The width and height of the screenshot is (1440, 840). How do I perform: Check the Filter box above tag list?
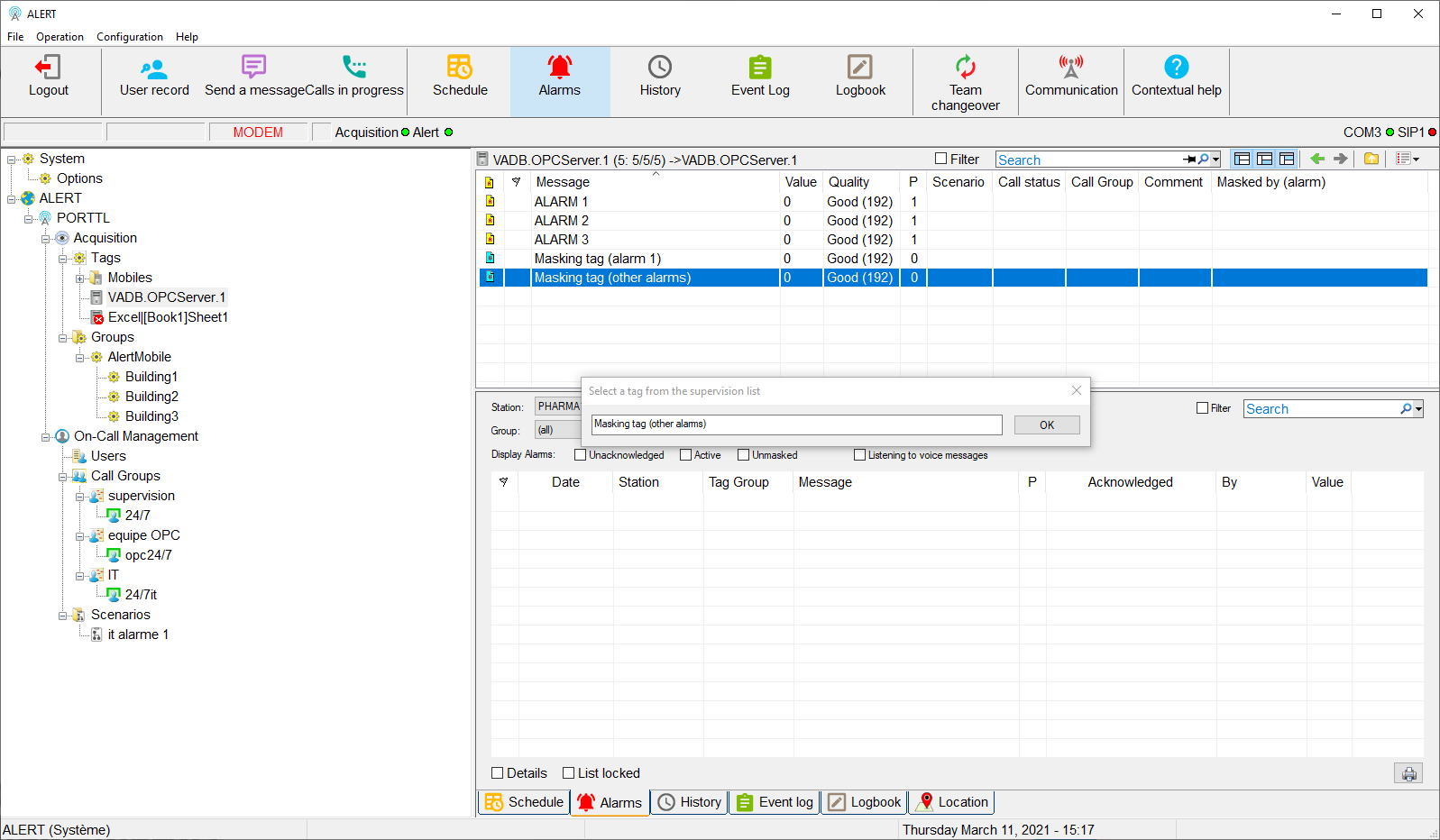pyautogui.click(x=941, y=159)
